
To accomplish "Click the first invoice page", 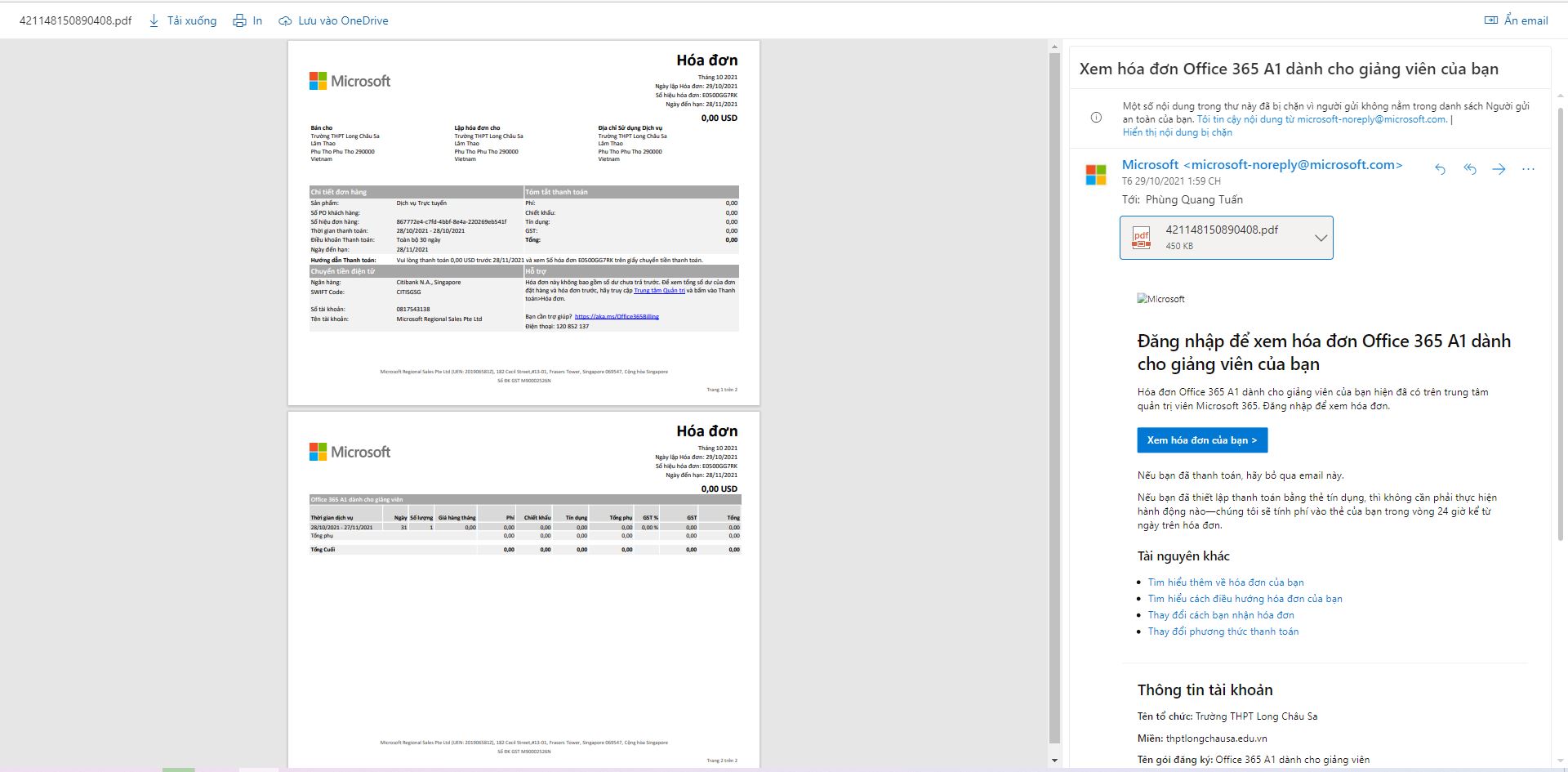I will pos(523,223).
